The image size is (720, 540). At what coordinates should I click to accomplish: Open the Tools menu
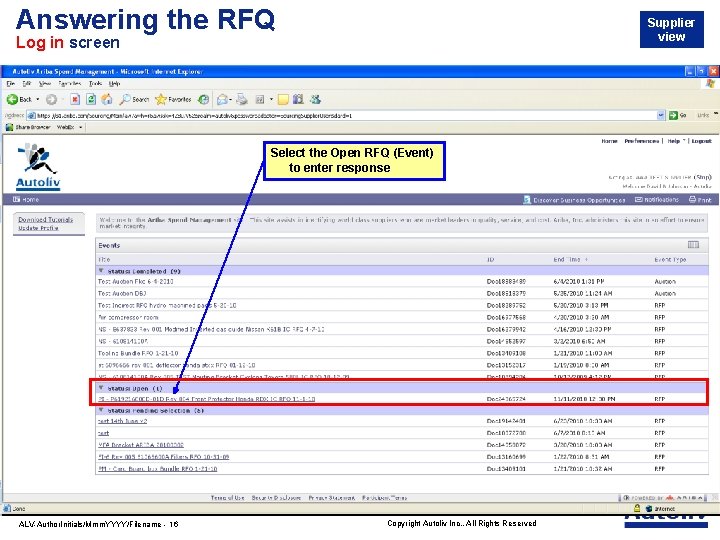(96, 84)
